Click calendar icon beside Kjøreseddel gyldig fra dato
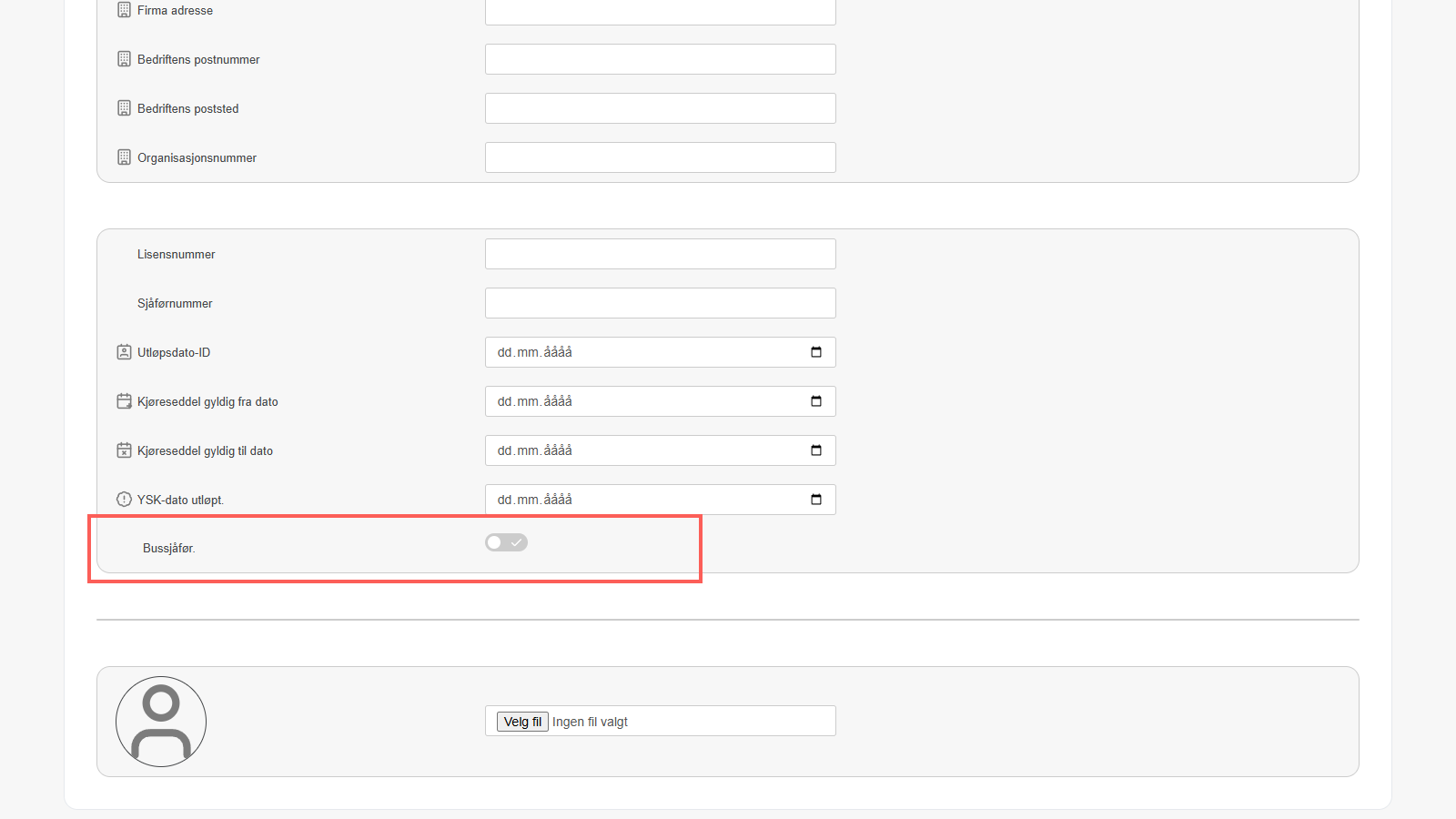This screenshot has height=819, width=1456. click(125, 401)
